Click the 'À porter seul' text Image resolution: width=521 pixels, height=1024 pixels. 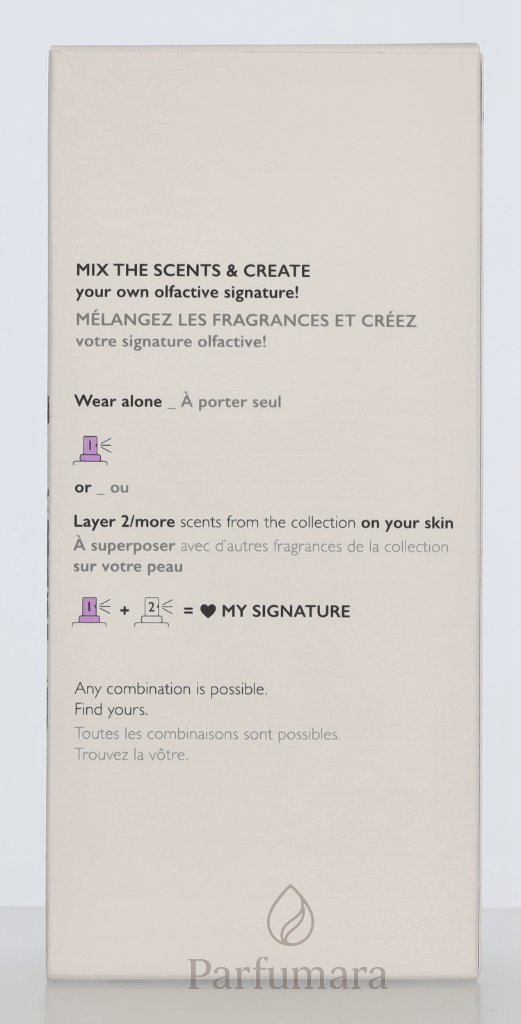coord(231,401)
